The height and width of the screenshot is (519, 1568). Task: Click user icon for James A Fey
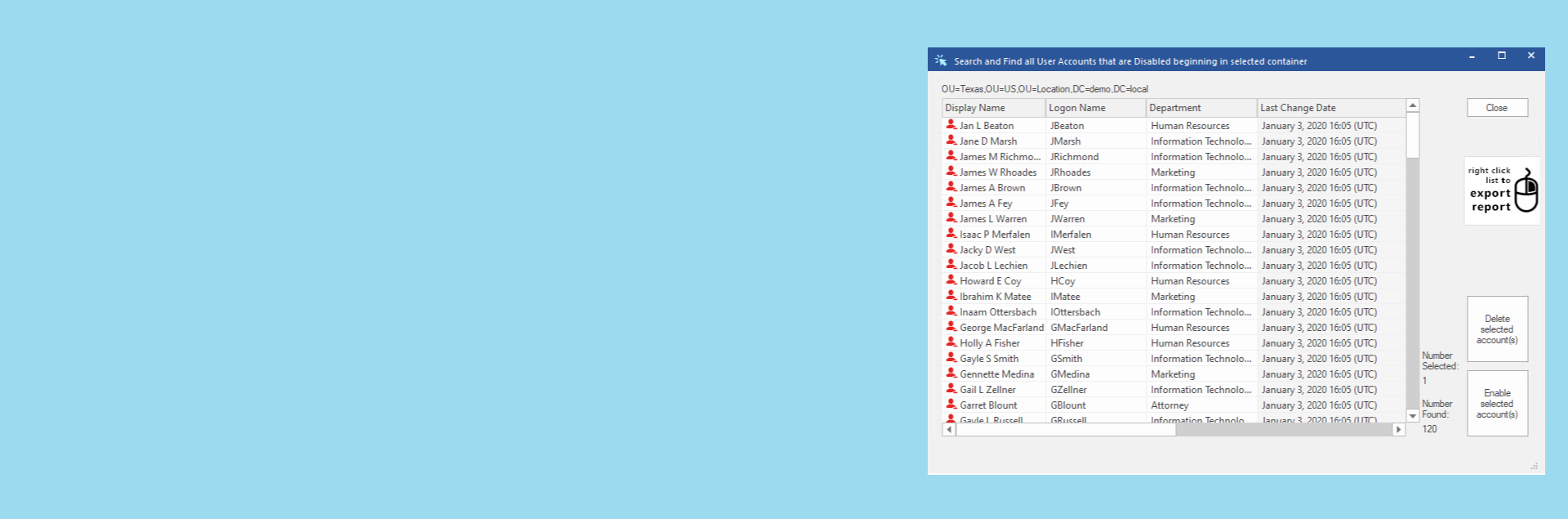[x=951, y=203]
